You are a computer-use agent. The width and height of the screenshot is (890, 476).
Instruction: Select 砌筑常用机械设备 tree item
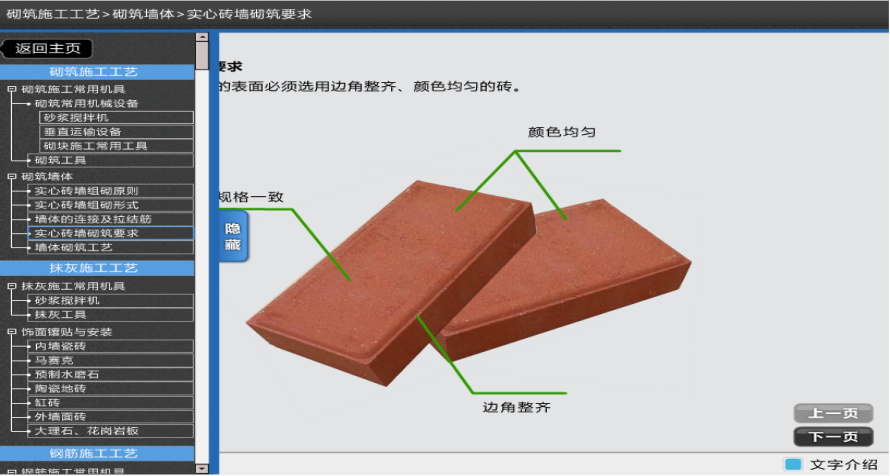coord(86,103)
